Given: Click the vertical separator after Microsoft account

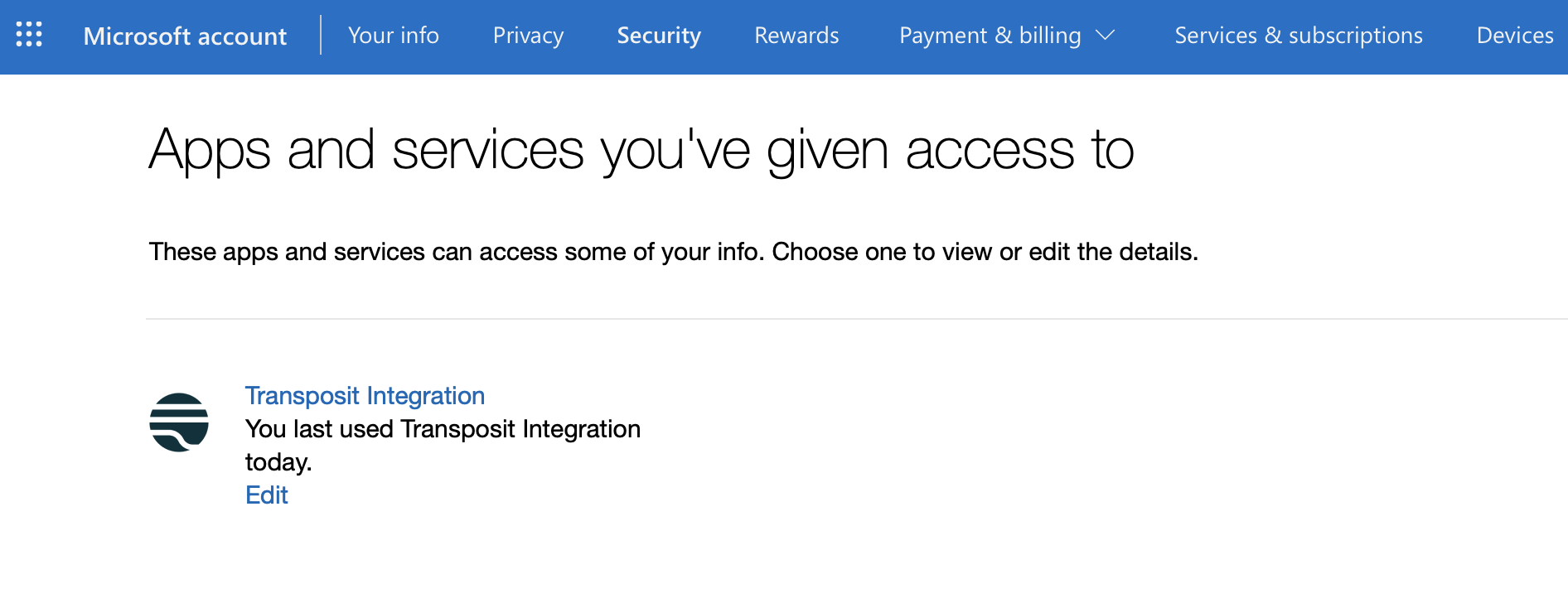Looking at the screenshot, I should tap(321, 36).
